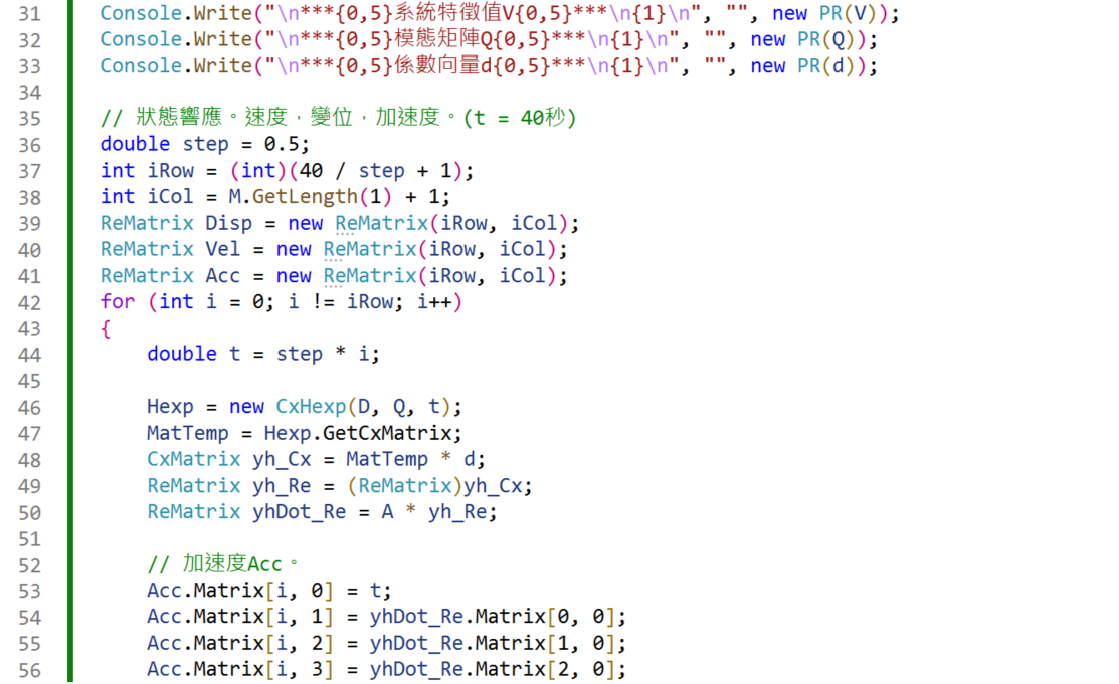
Task: Click 'double t' declaration on line 44
Action: click(x=193, y=354)
